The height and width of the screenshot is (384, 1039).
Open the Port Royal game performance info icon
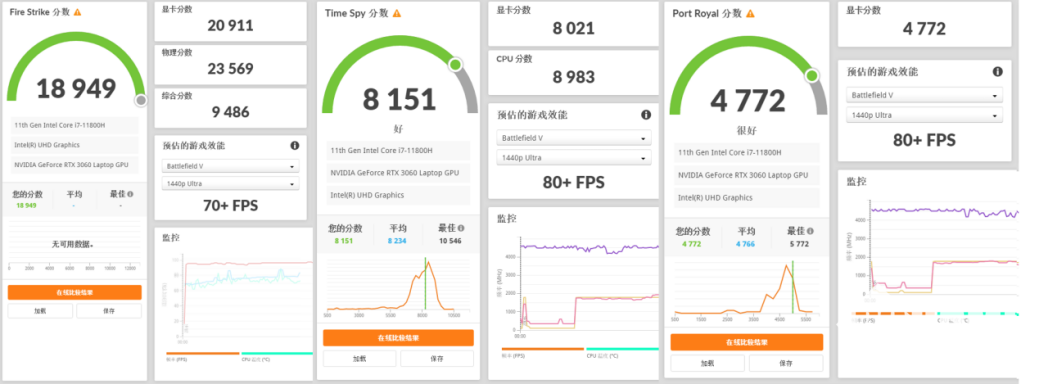click(997, 72)
